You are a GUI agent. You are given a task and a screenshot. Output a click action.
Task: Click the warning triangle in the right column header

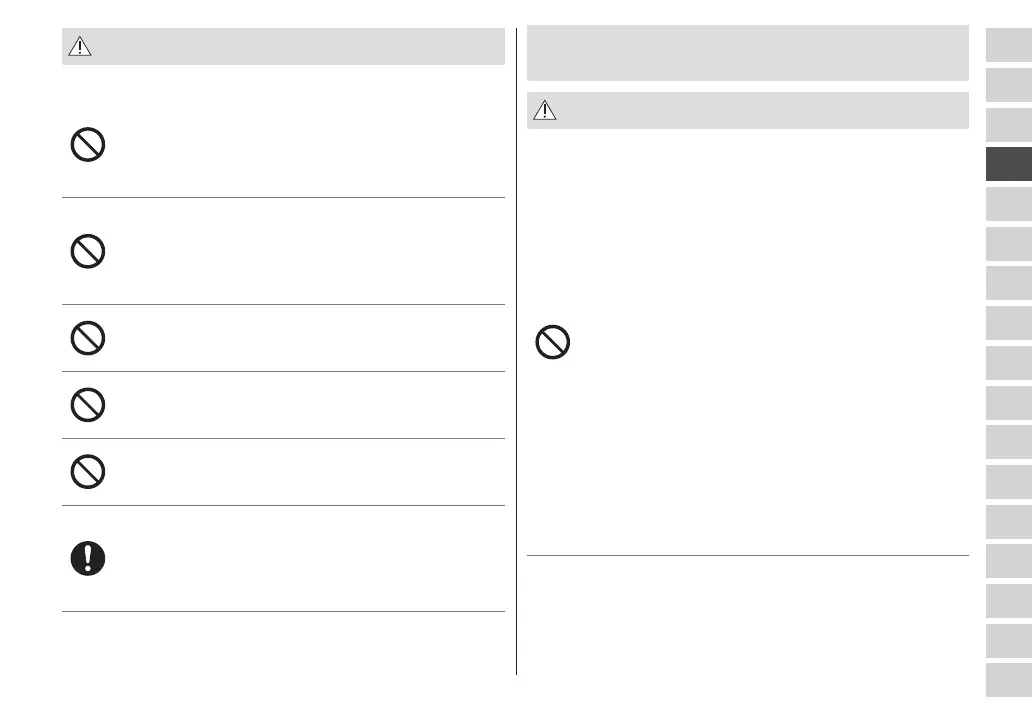point(544,111)
